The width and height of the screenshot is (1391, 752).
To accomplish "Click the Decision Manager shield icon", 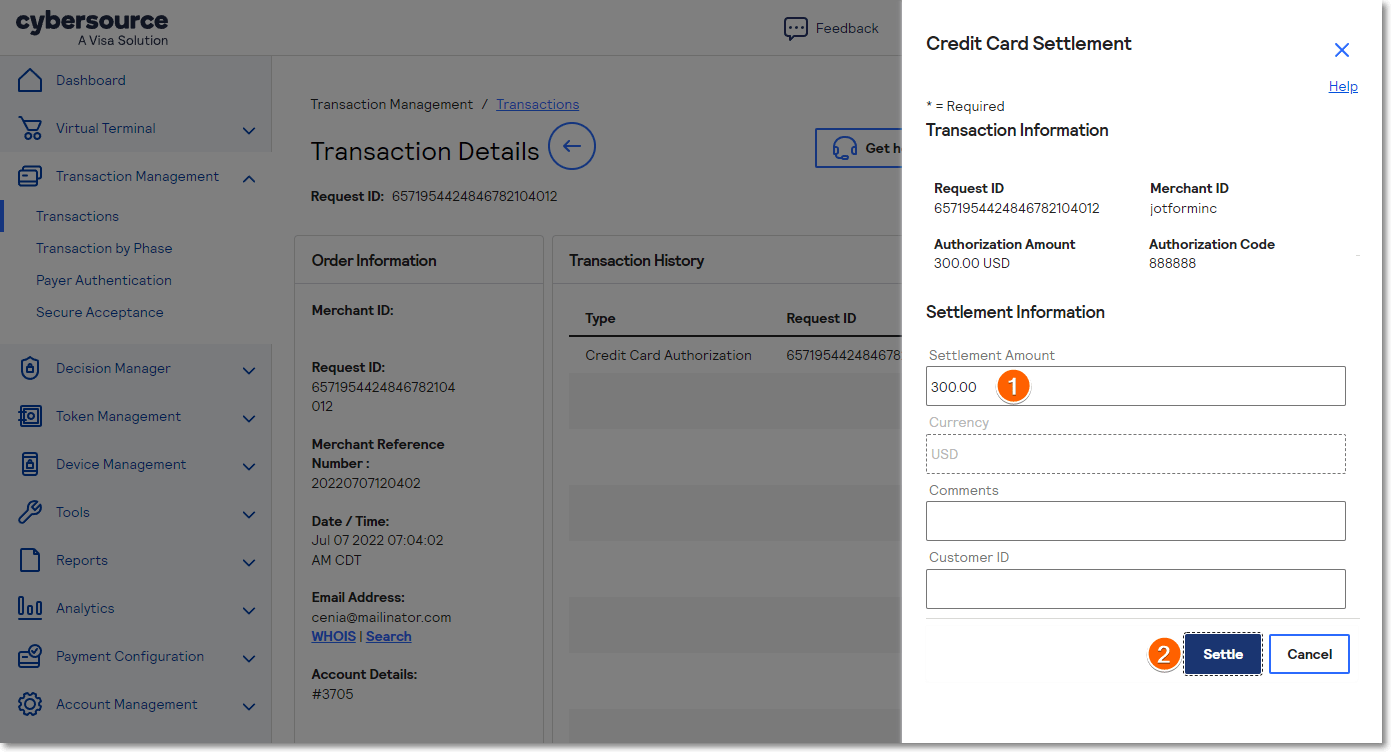I will pyautogui.click(x=30, y=368).
